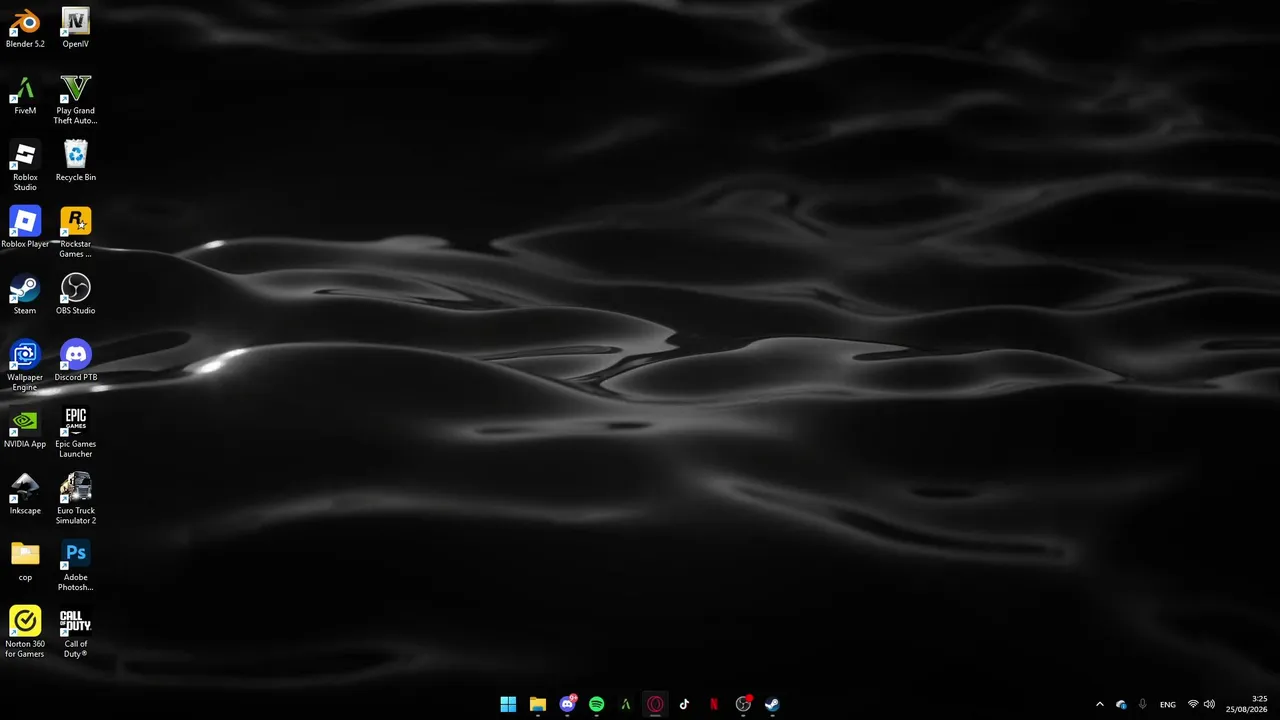Select the Roblox Studio desktop icon
Screen dimensions: 1280x720
click(25, 166)
